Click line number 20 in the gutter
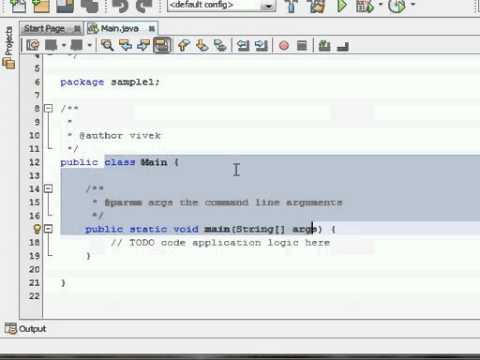This screenshot has height=360, width=480. click(x=34, y=269)
